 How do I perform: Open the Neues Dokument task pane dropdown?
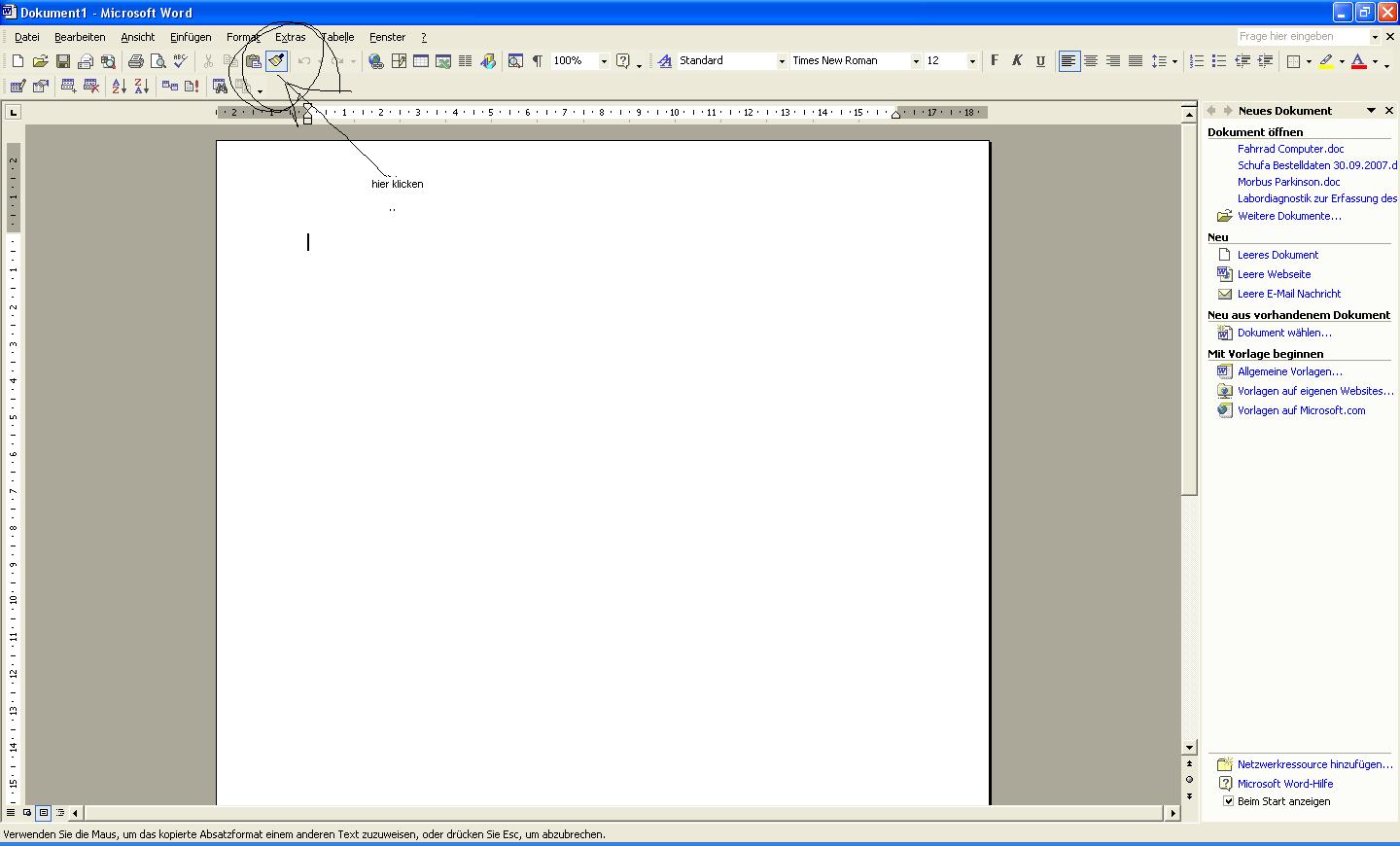(x=1371, y=111)
